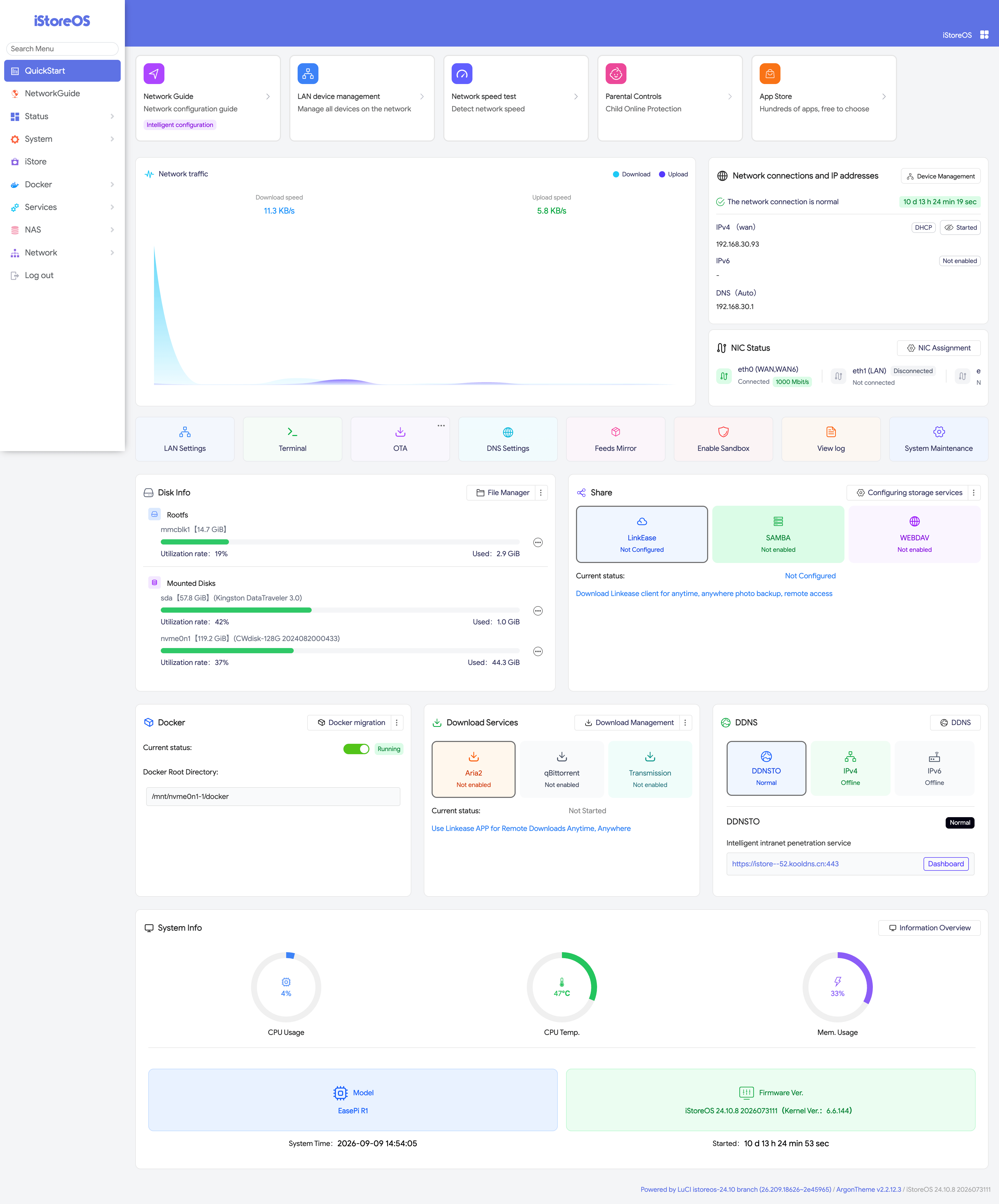Select the LinkEase share card
999x1204 pixels.
pos(642,534)
